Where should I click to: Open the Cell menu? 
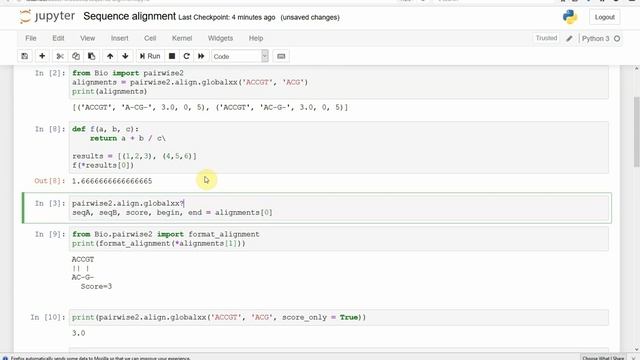coord(150,38)
